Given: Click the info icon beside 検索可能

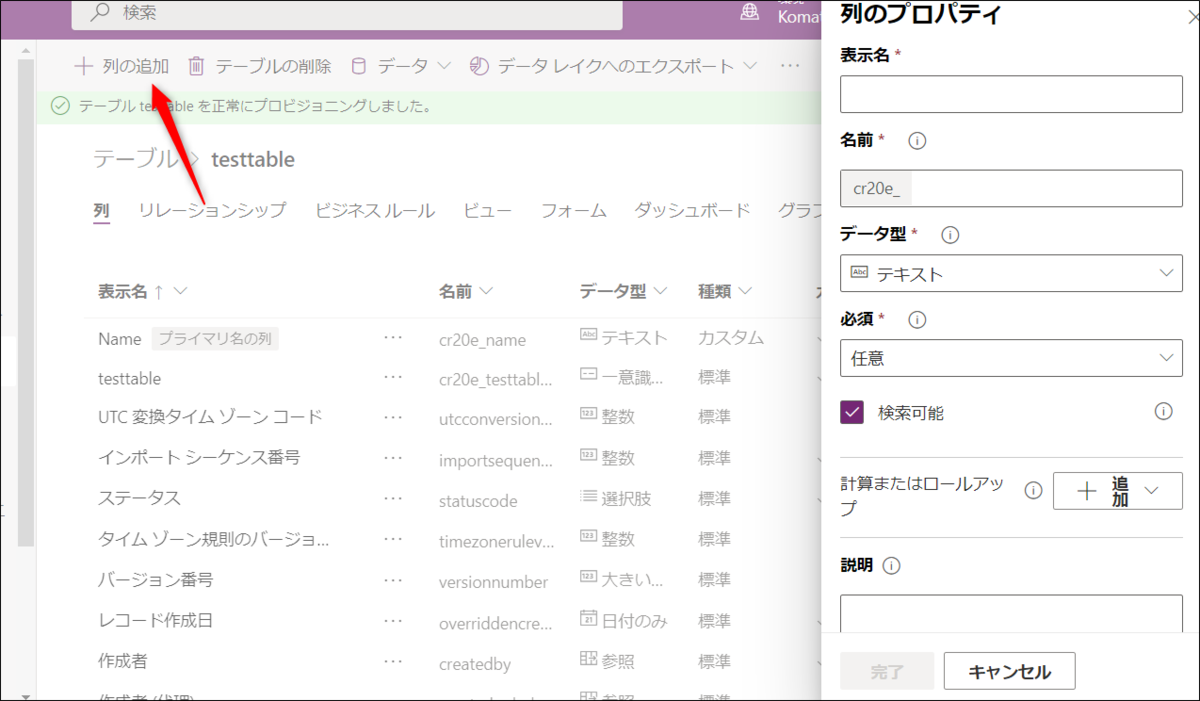Looking at the screenshot, I should pyautogui.click(x=1163, y=411).
